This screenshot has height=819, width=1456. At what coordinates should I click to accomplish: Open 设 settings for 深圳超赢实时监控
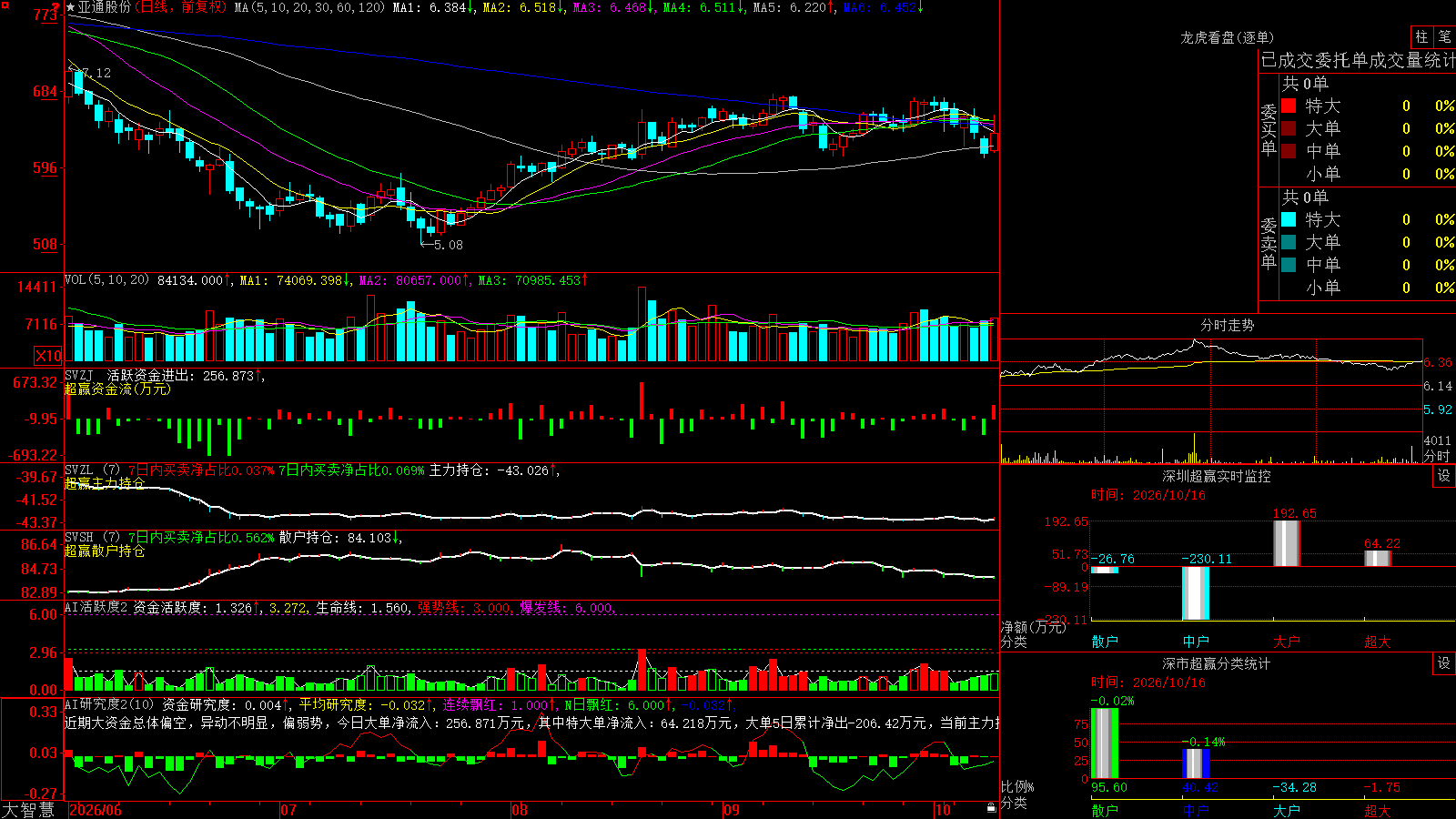(x=1444, y=476)
